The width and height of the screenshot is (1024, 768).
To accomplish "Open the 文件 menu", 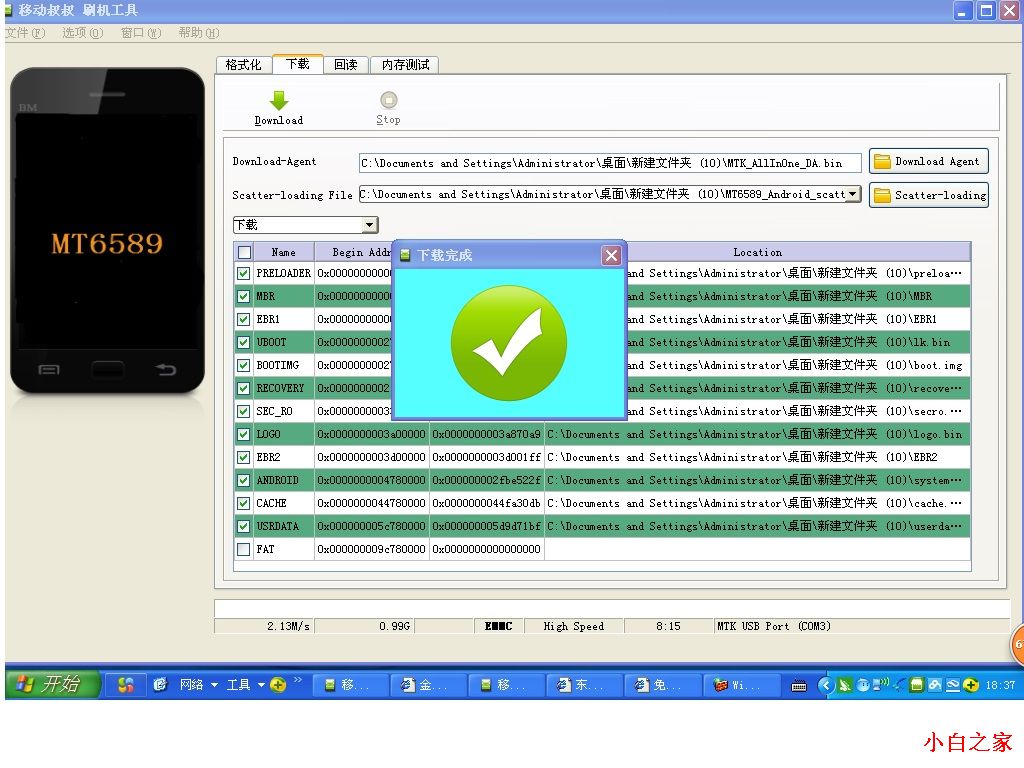I will 25,33.
